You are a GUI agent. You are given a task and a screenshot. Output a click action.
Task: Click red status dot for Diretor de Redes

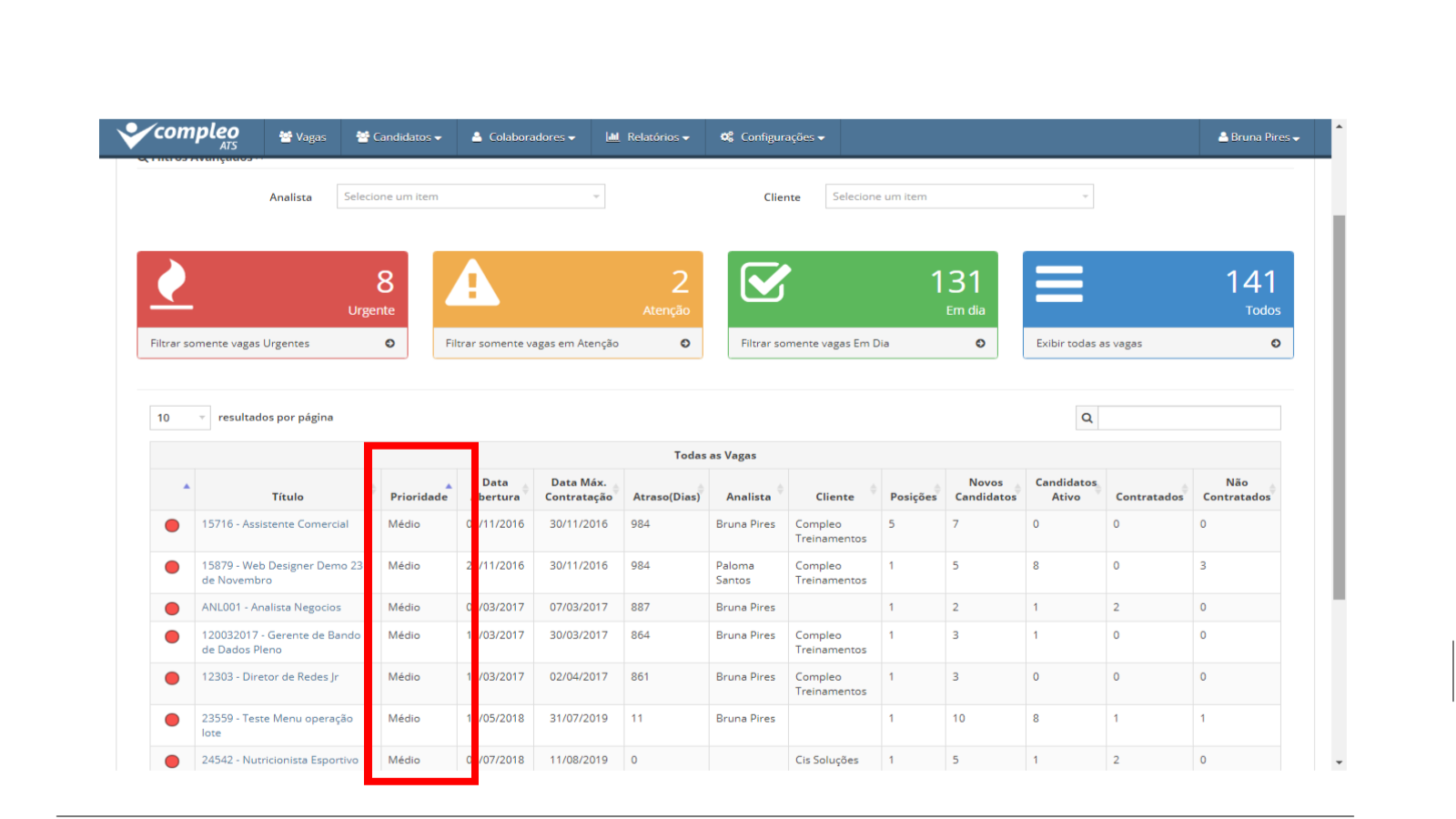point(172,678)
